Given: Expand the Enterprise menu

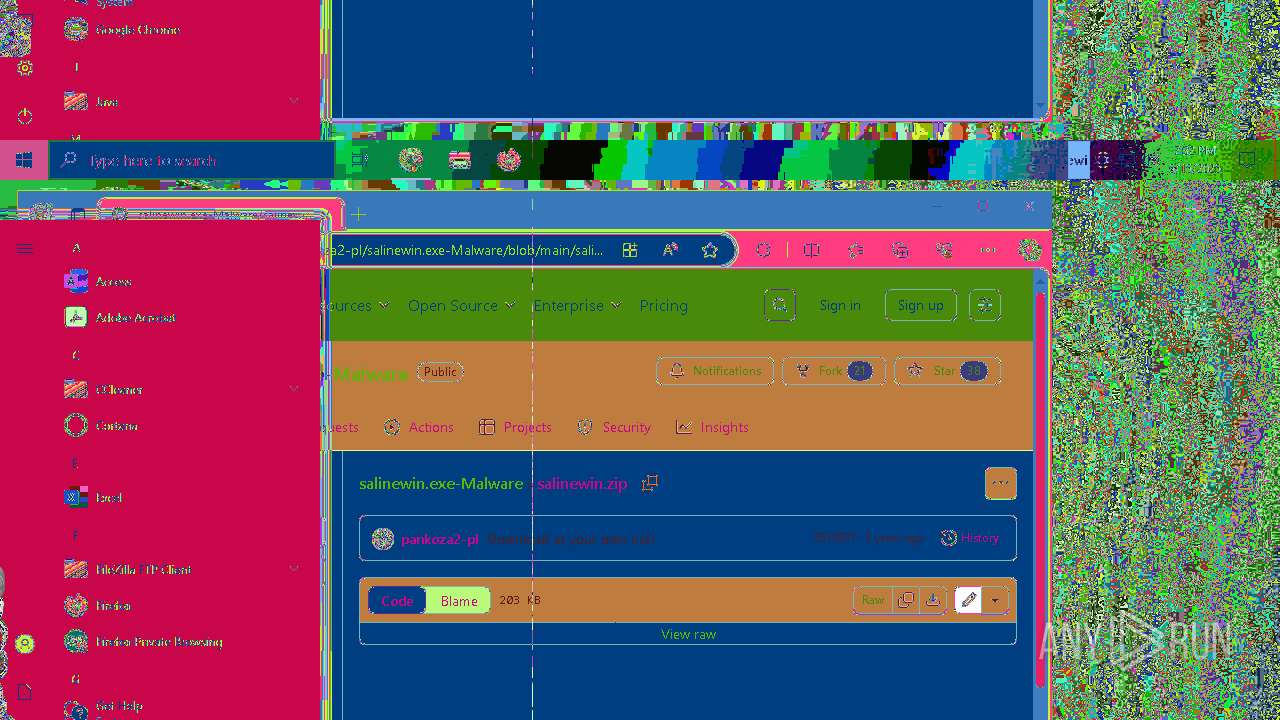Looking at the screenshot, I should (576, 306).
